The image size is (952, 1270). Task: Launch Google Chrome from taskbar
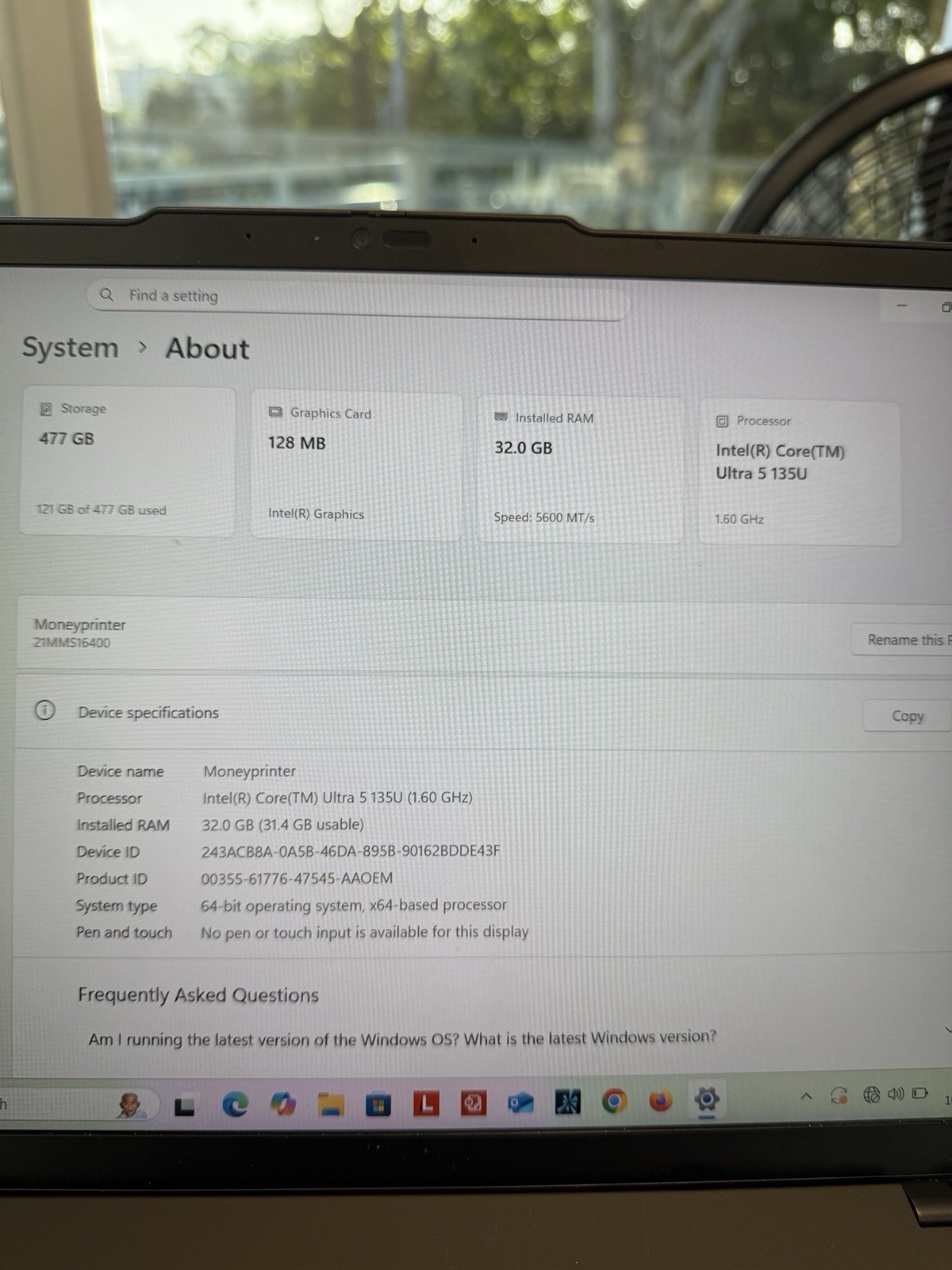click(x=614, y=1101)
